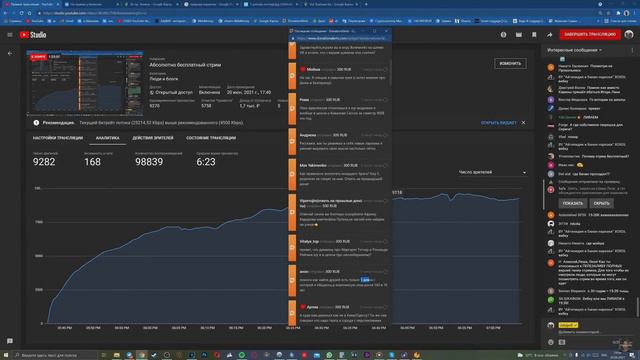Open the feedback icon at bottom left
This screenshot has height=360, width=640.
point(10,341)
